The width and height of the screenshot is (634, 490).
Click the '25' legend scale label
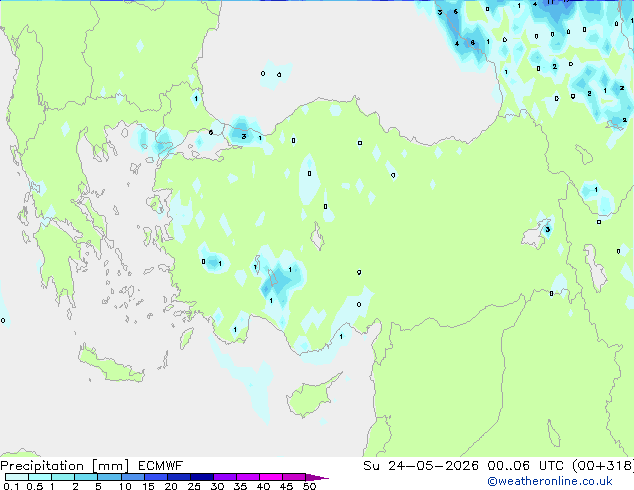coord(194,486)
